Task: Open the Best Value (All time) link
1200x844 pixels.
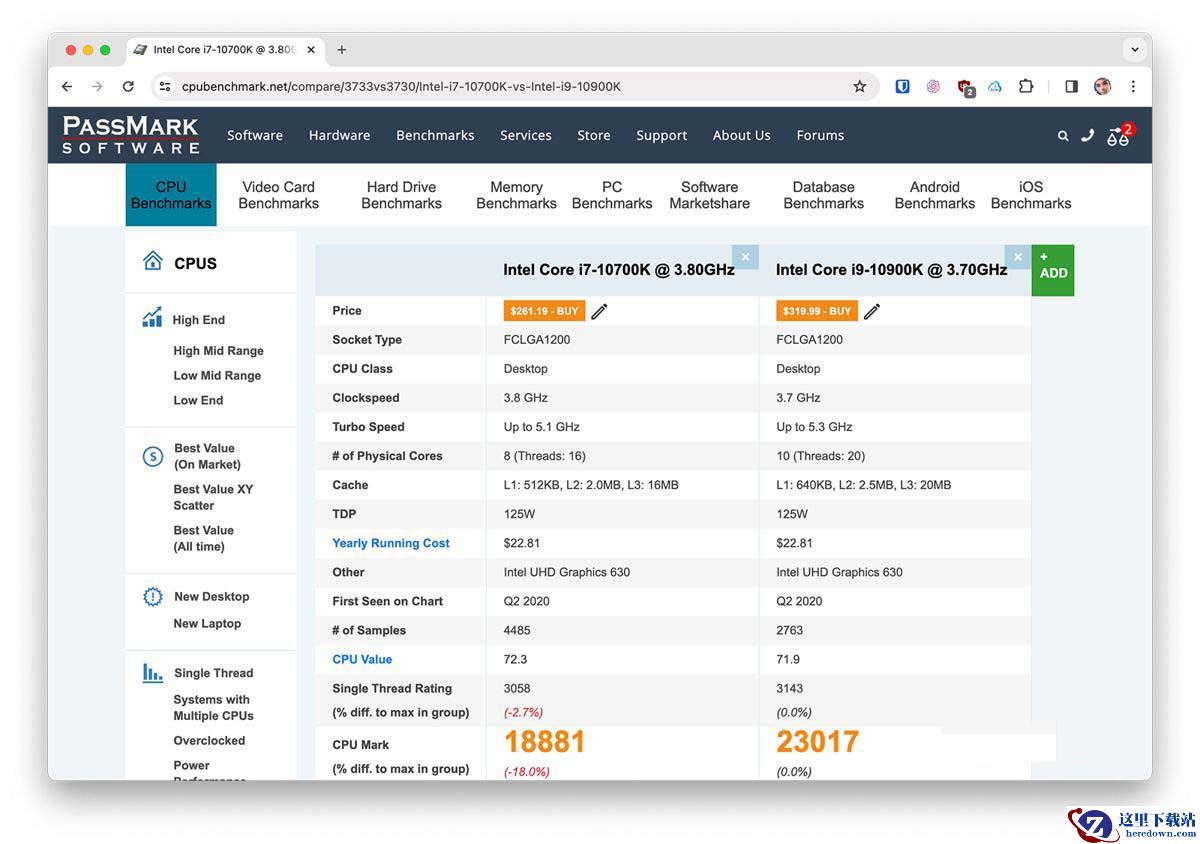Action: click(204, 538)
